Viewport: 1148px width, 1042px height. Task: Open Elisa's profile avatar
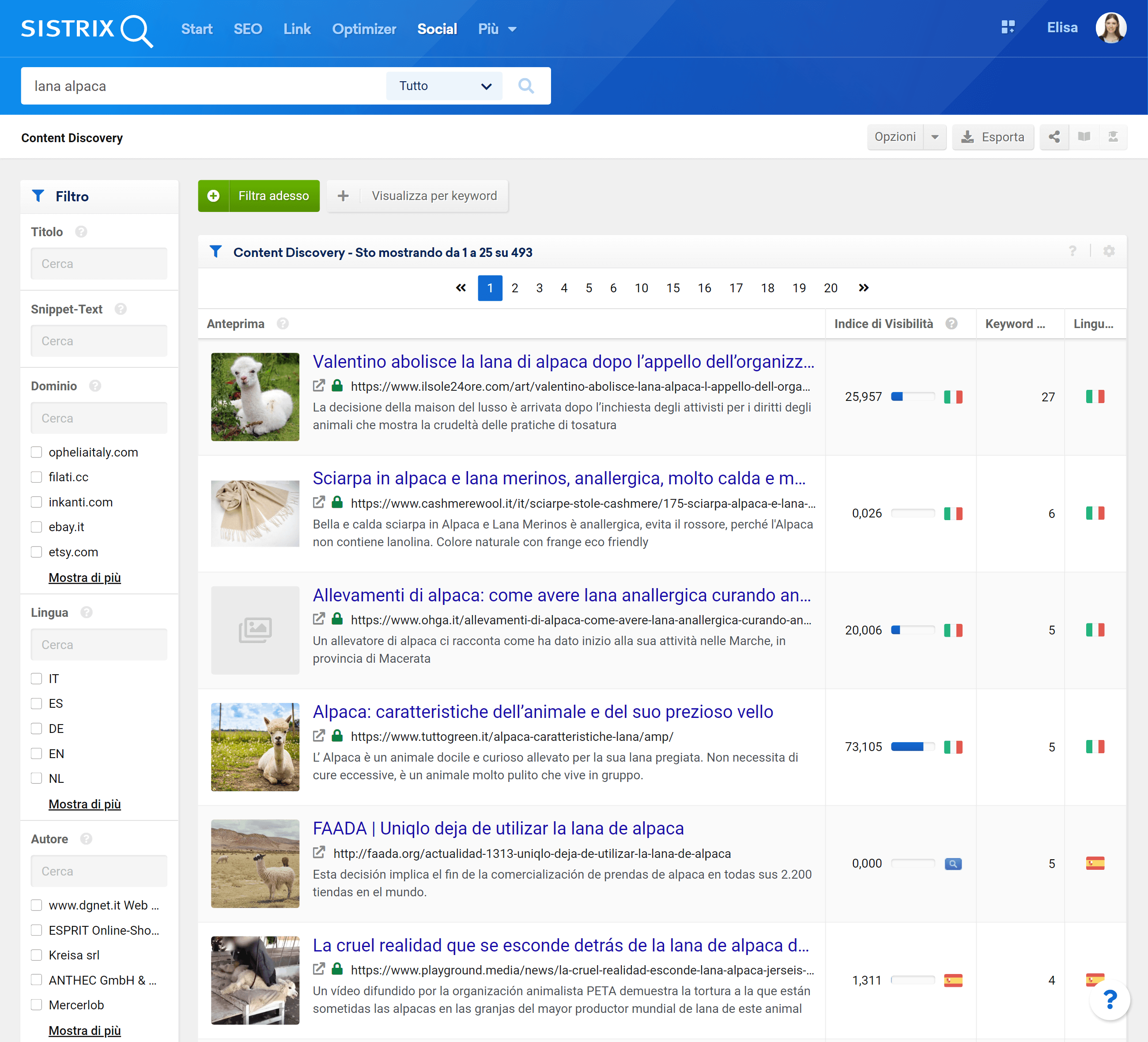[1111, 28]
